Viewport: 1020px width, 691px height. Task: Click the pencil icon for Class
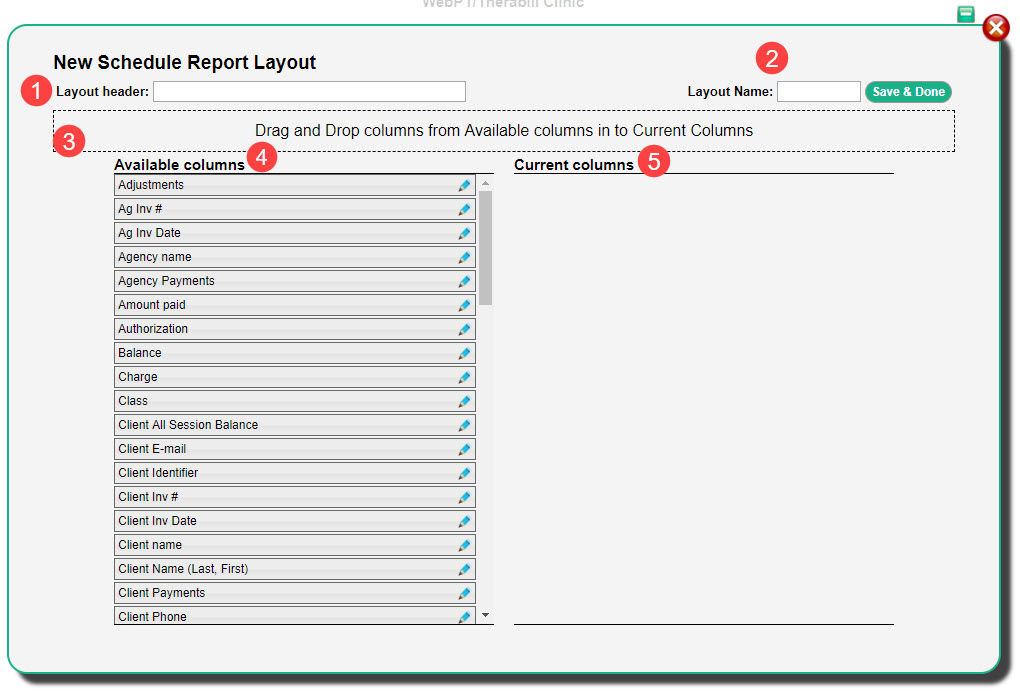(464, 402)
